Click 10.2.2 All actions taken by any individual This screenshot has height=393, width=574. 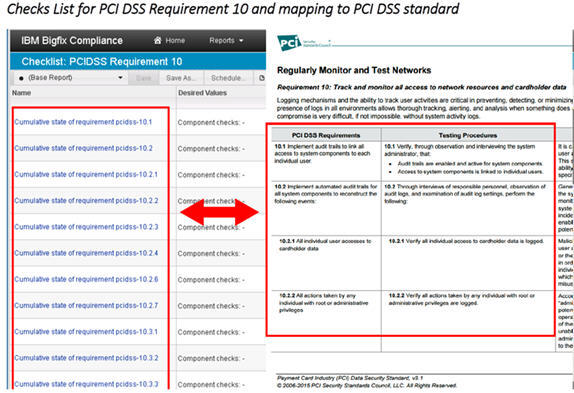tap(324, 303)
